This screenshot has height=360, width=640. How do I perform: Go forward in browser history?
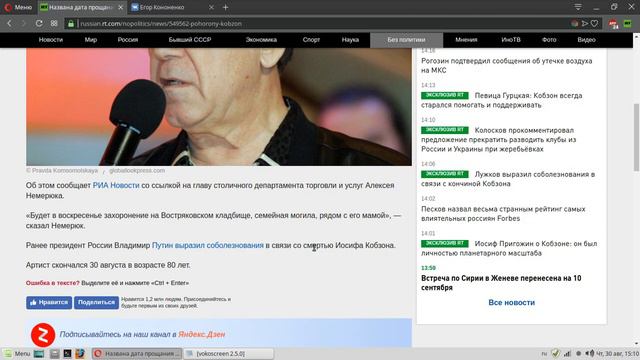pyautogui.click(x=24, y=23)
